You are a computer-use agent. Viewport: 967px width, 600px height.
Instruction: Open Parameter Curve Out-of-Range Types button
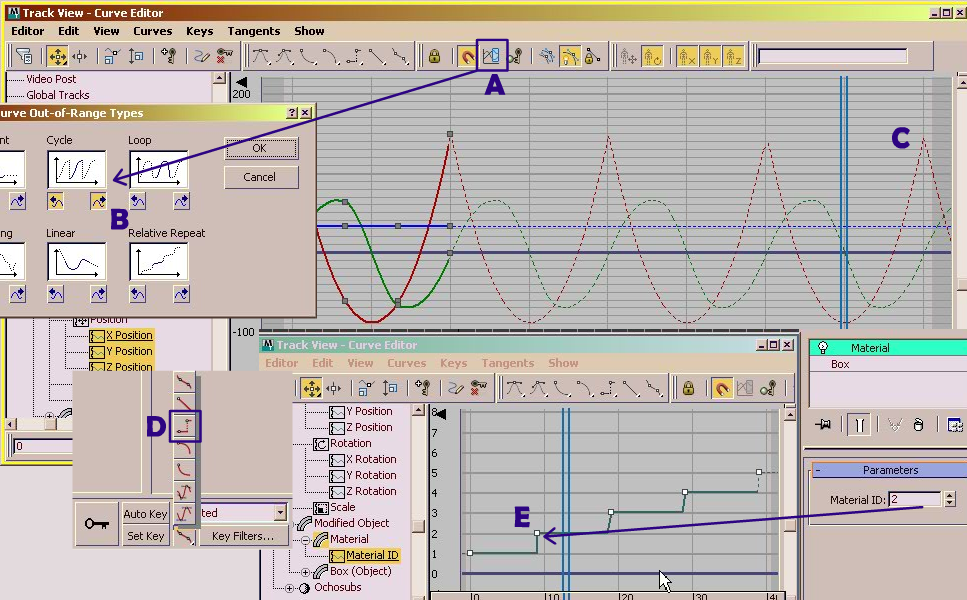pos(492,56)
